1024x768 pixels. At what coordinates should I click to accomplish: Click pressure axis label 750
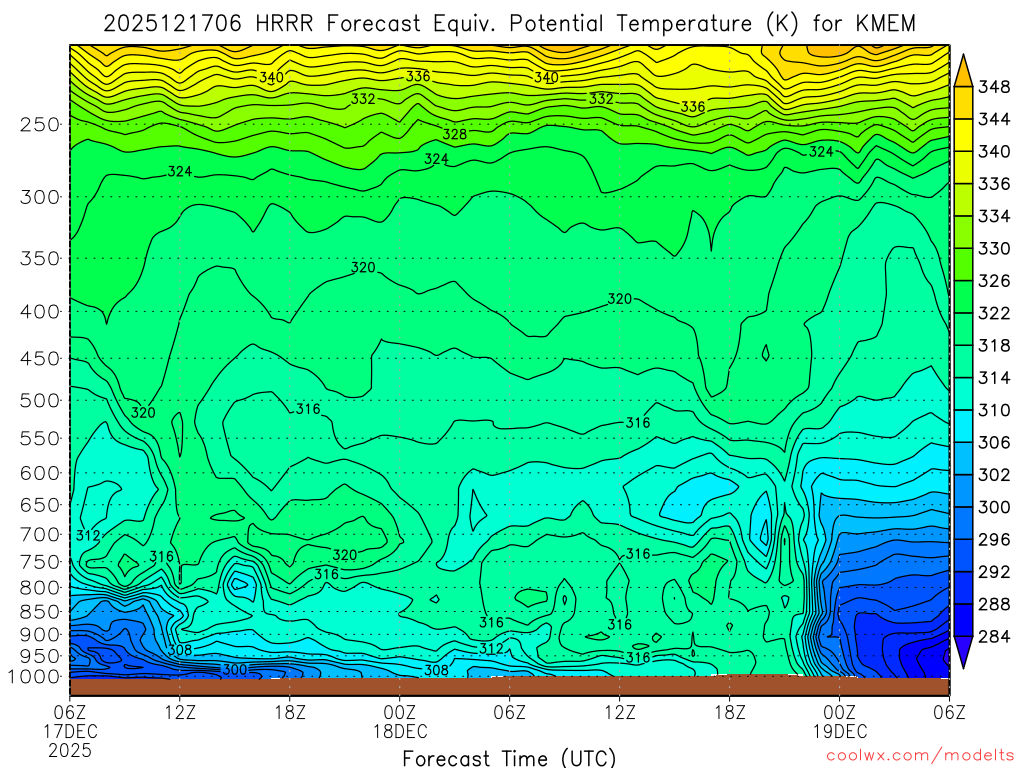pos(40,562)
